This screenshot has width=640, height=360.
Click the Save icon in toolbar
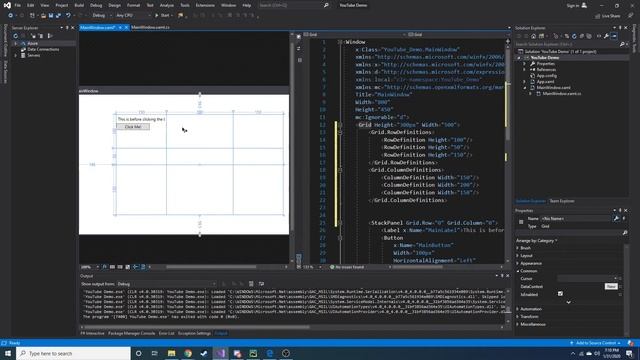click(x=51, y=16)
